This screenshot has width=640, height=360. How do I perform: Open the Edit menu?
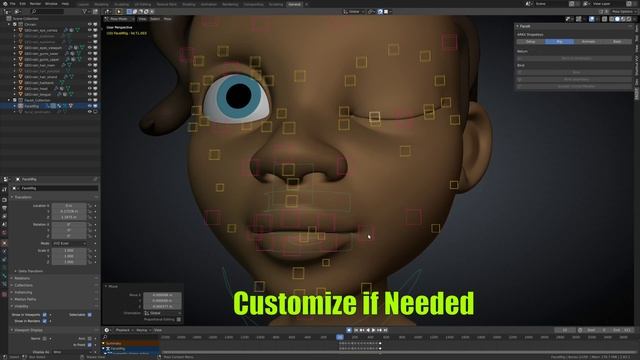(x=23, y=4)
